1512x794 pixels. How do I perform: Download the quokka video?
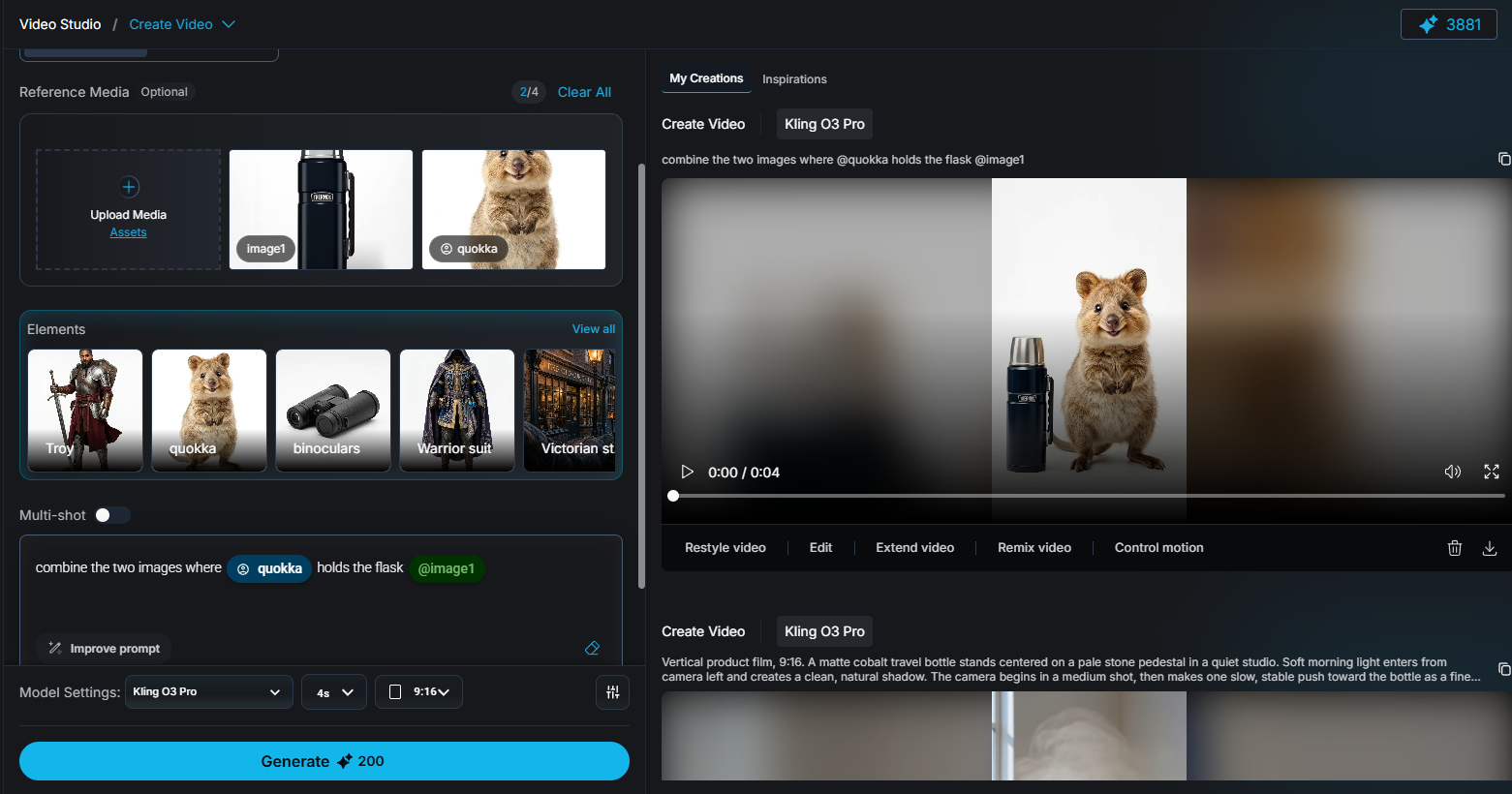coord(1490,548)
